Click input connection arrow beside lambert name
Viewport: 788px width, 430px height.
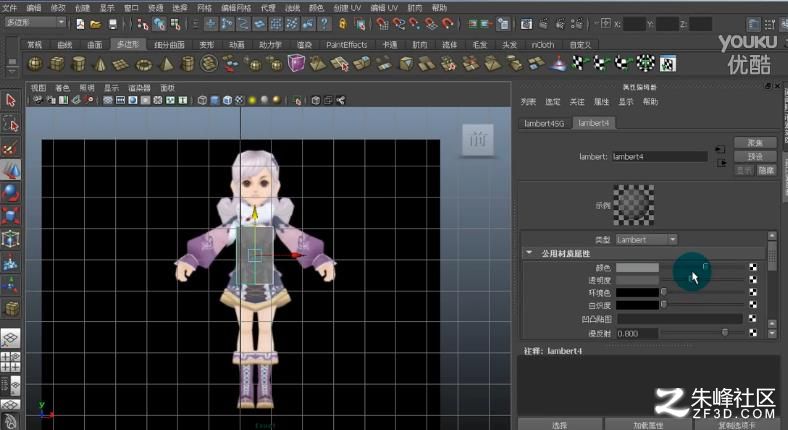click(721, 149)
